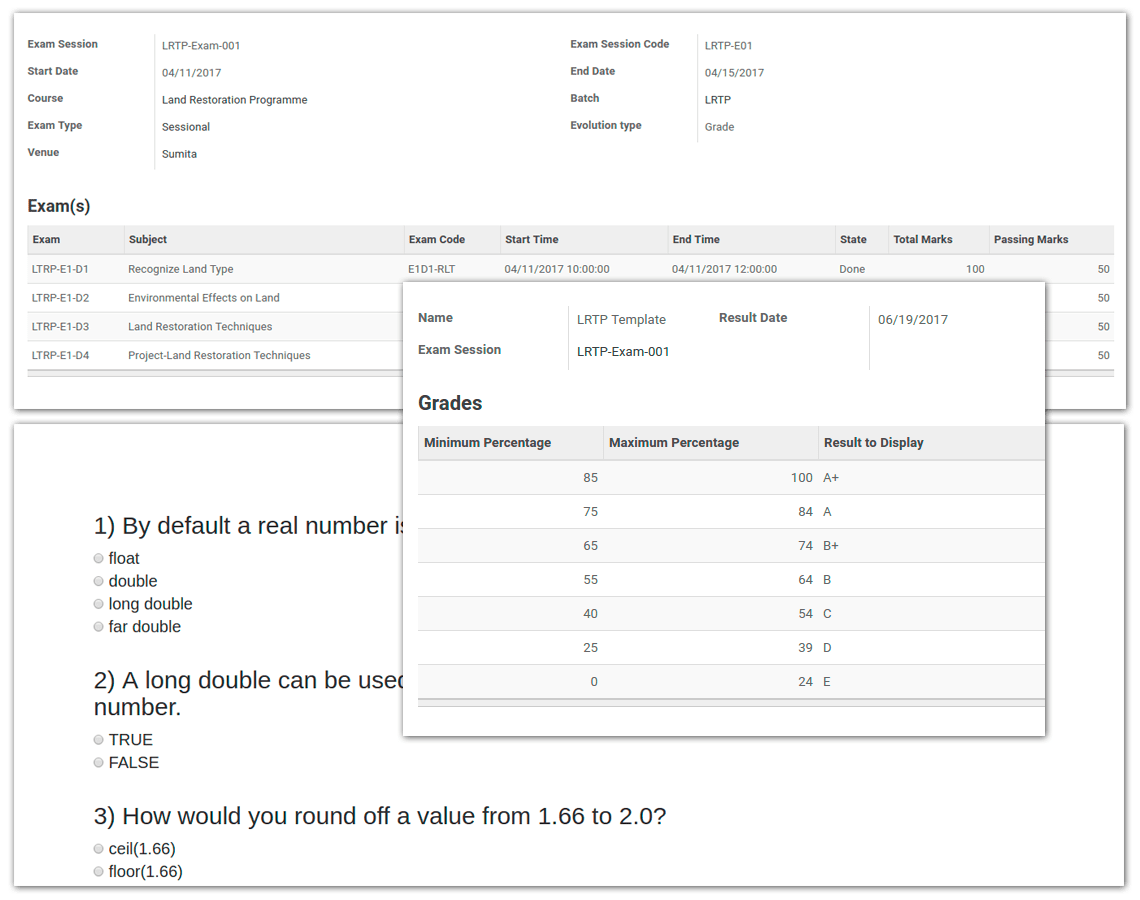Click the Minimum Percentage header in Grades

tap(486, 442)
